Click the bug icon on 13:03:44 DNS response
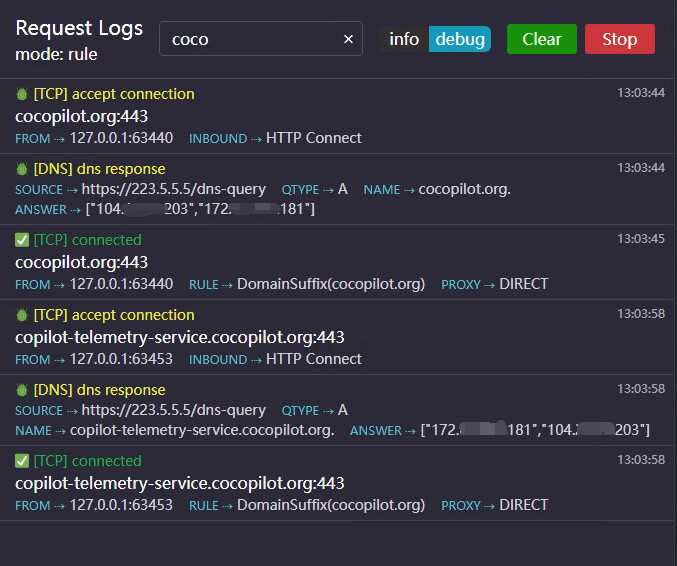677x566 pixels. (x=22, y=168)
